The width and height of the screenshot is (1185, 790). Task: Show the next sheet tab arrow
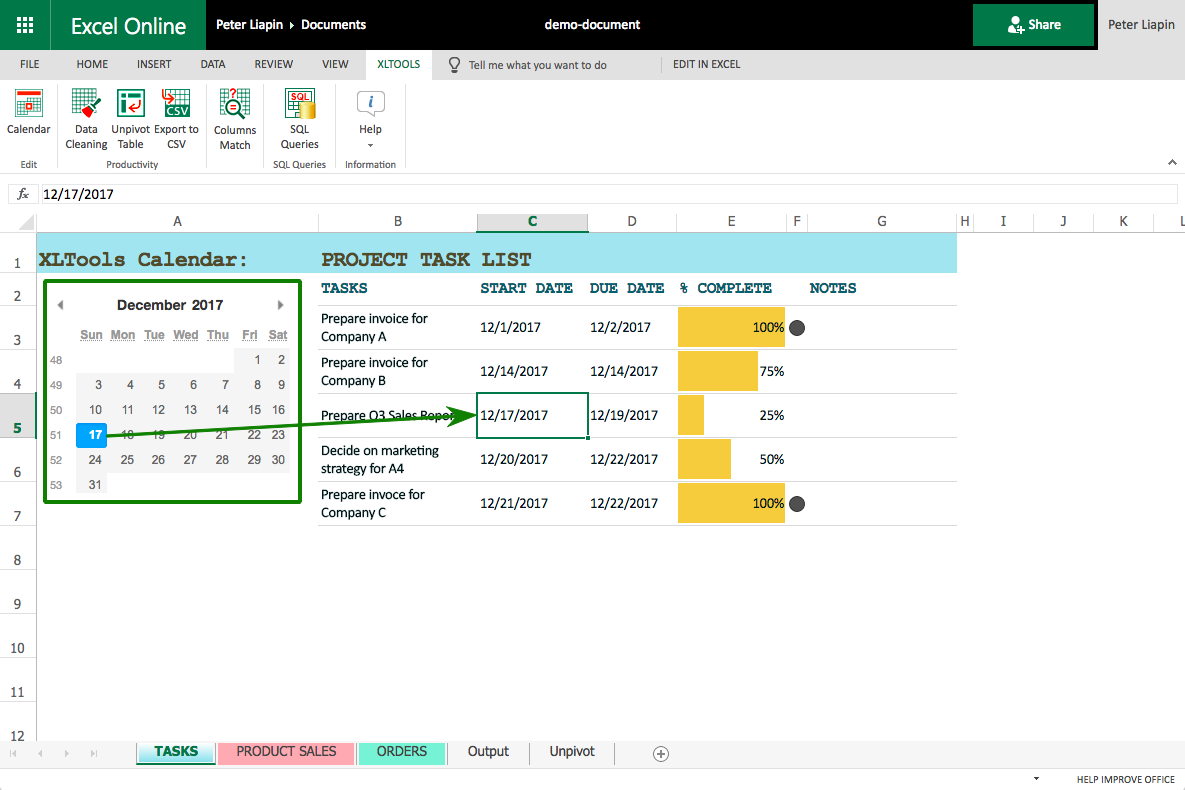[67, 753]
